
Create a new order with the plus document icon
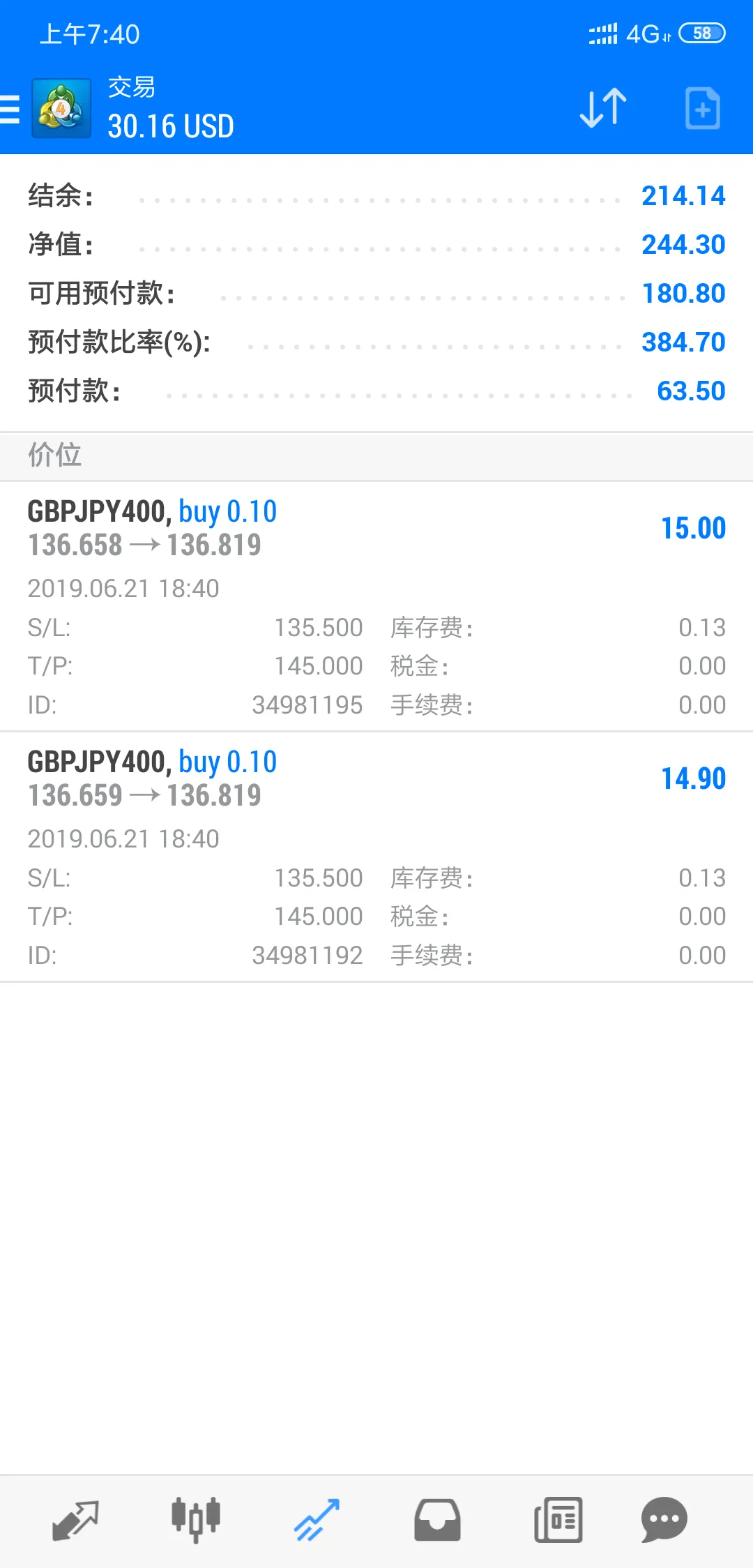(x=702, y=108)
